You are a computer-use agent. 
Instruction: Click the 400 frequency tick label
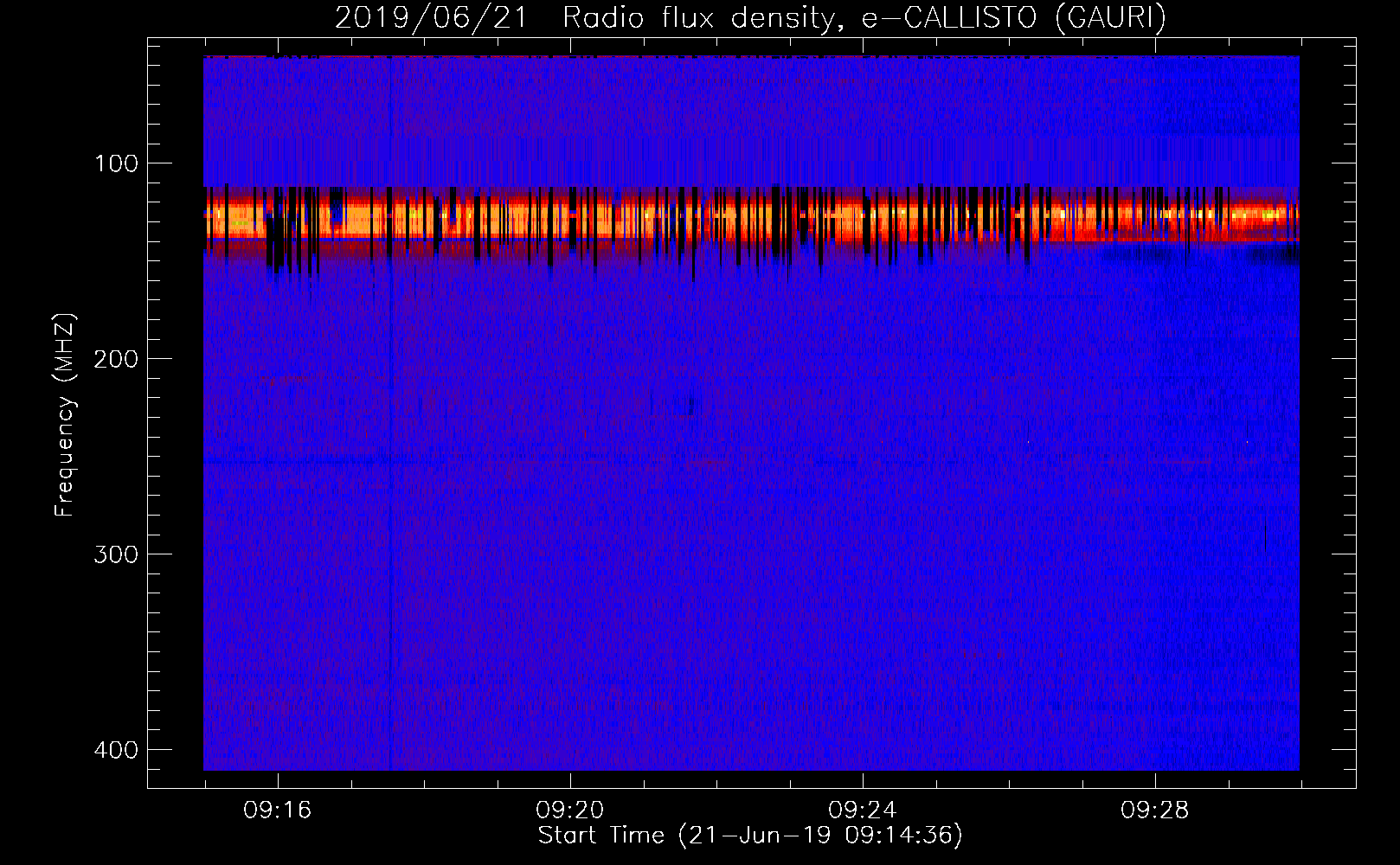[x=116, y=750]
